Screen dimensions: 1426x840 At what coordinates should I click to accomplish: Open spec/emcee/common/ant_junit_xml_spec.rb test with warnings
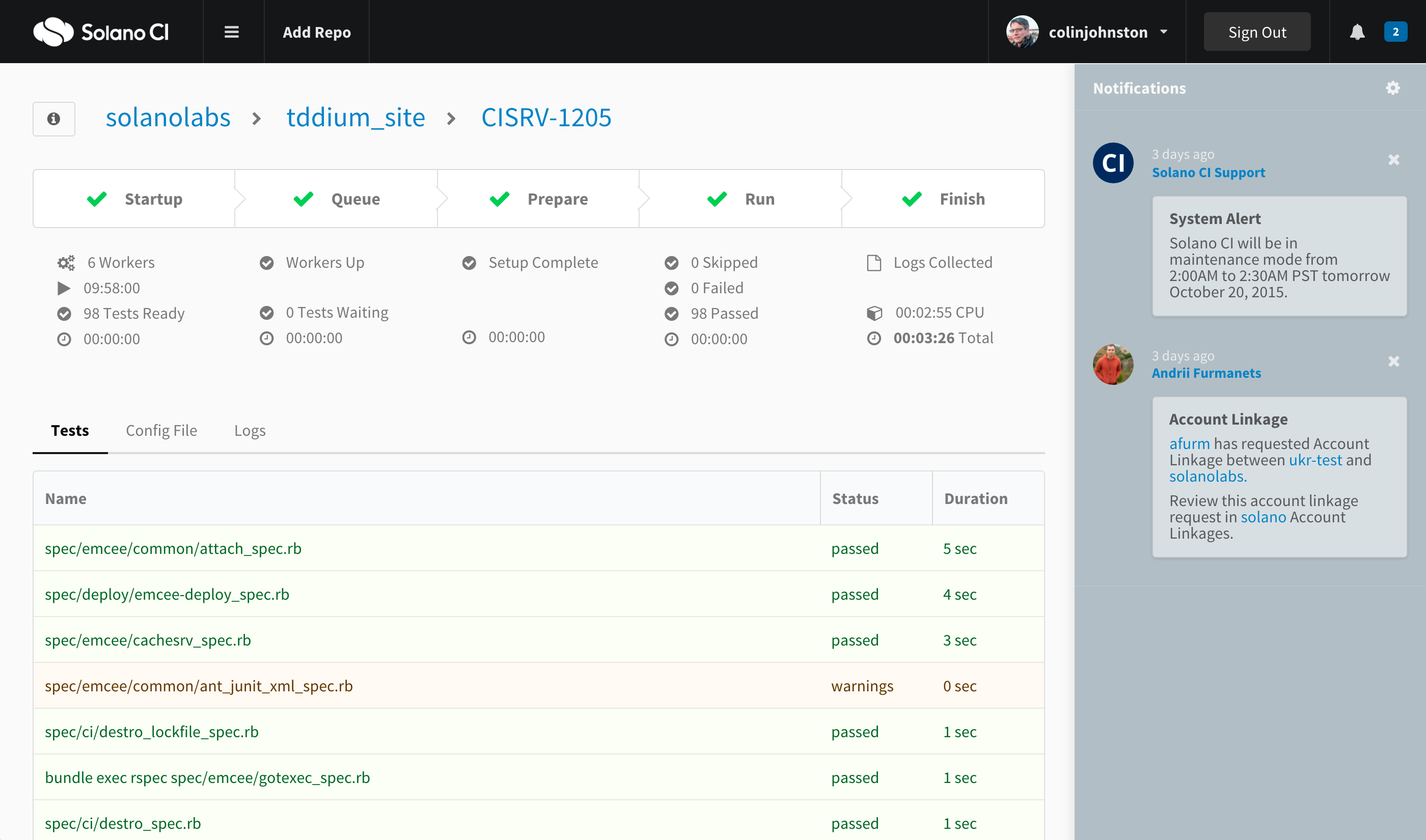[199, 686]
